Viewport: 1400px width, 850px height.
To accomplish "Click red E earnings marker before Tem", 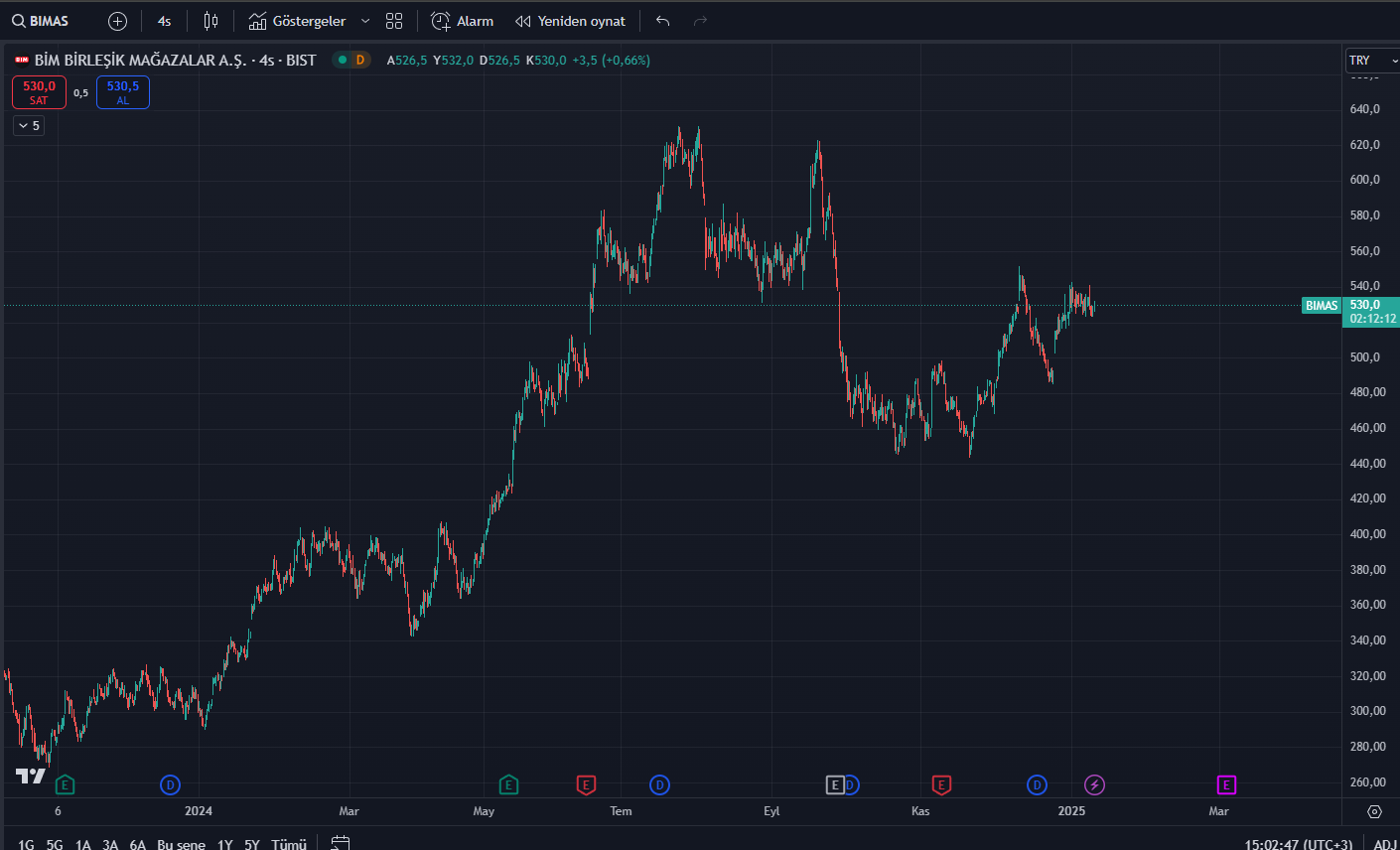I will (x=586, y=785).
